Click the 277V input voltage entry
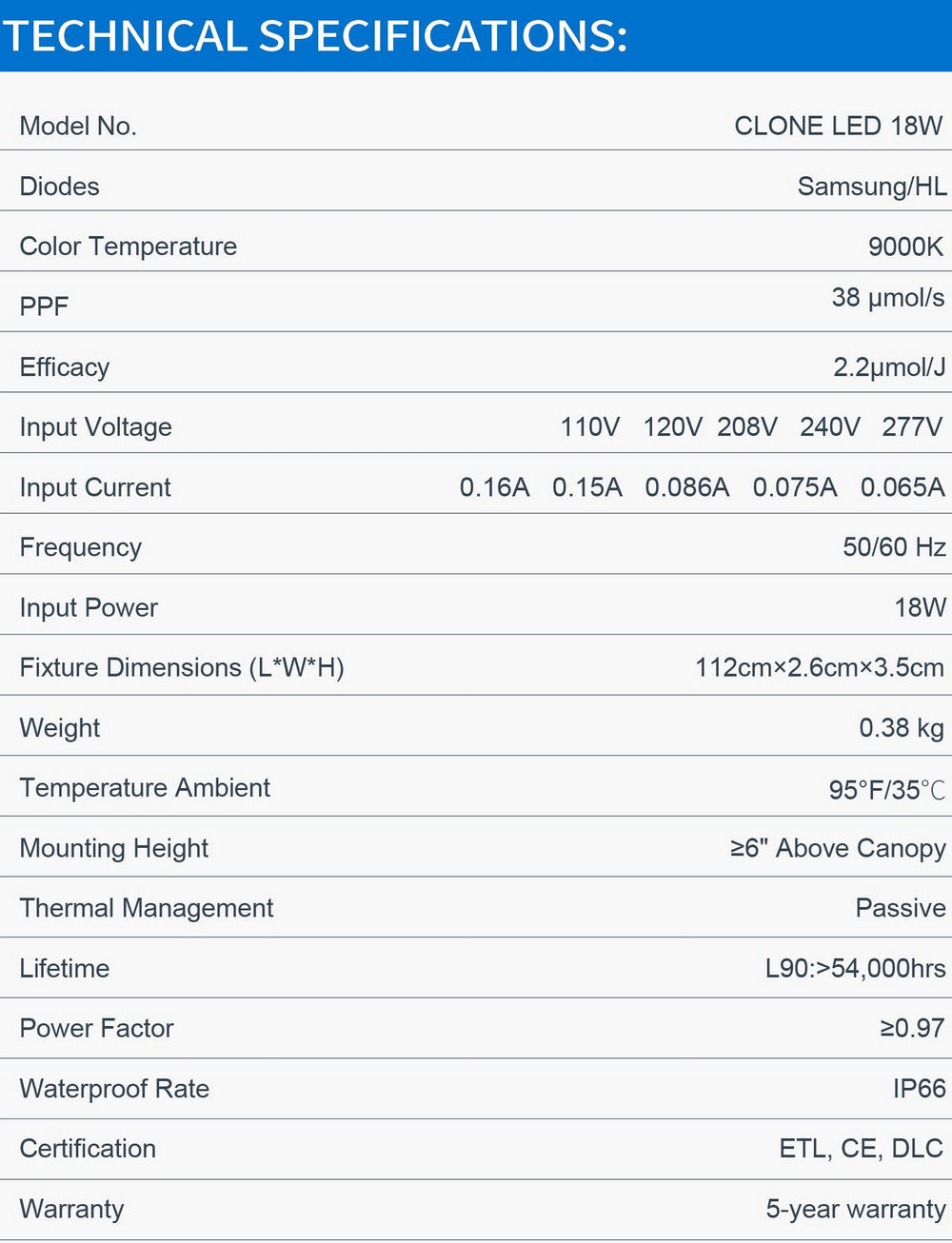Image resolution: width=952 pixels, height=1243 pixels. coord(912,426)
